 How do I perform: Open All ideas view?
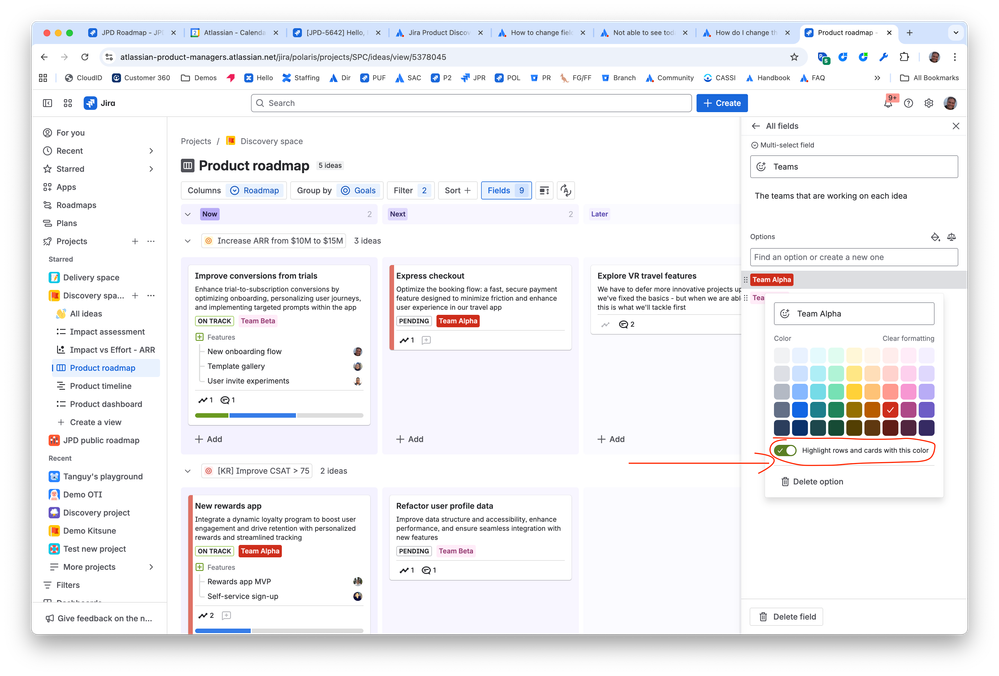[86, 313]
